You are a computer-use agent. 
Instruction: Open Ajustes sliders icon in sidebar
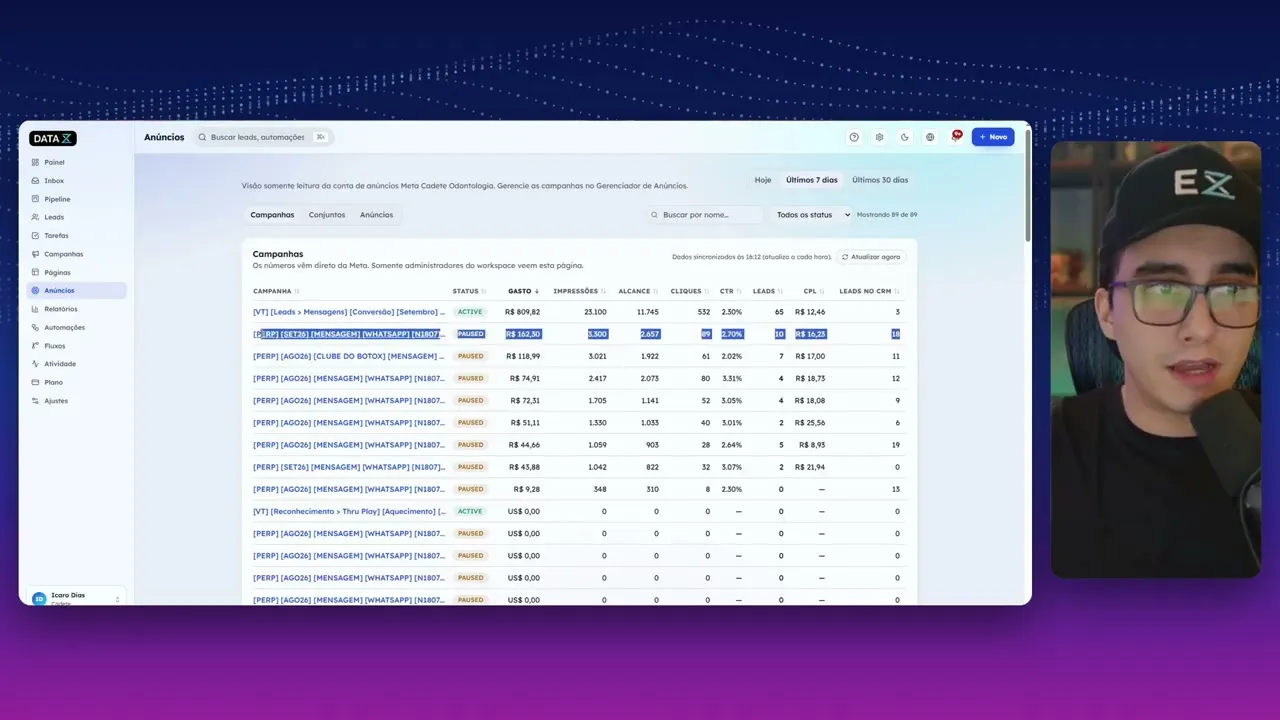(x=36, y=401)
